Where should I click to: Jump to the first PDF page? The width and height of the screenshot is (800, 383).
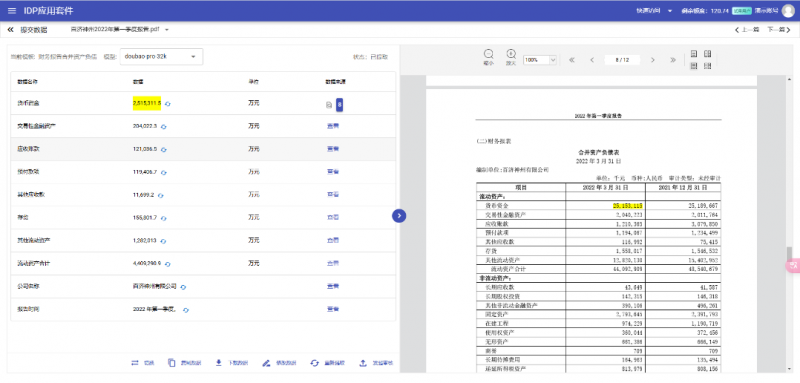(572, 60)
